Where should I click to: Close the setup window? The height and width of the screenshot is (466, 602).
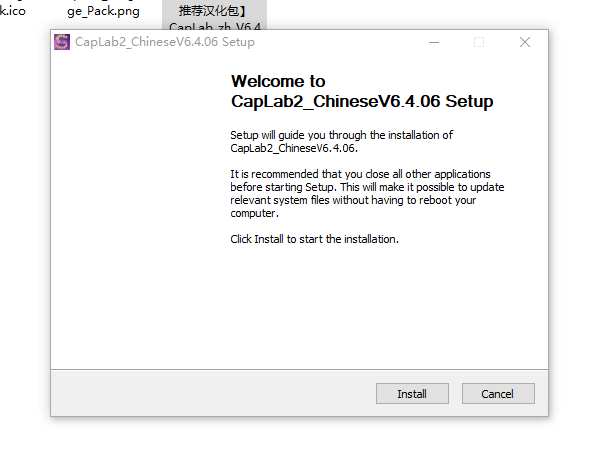[x=525, y=42]
